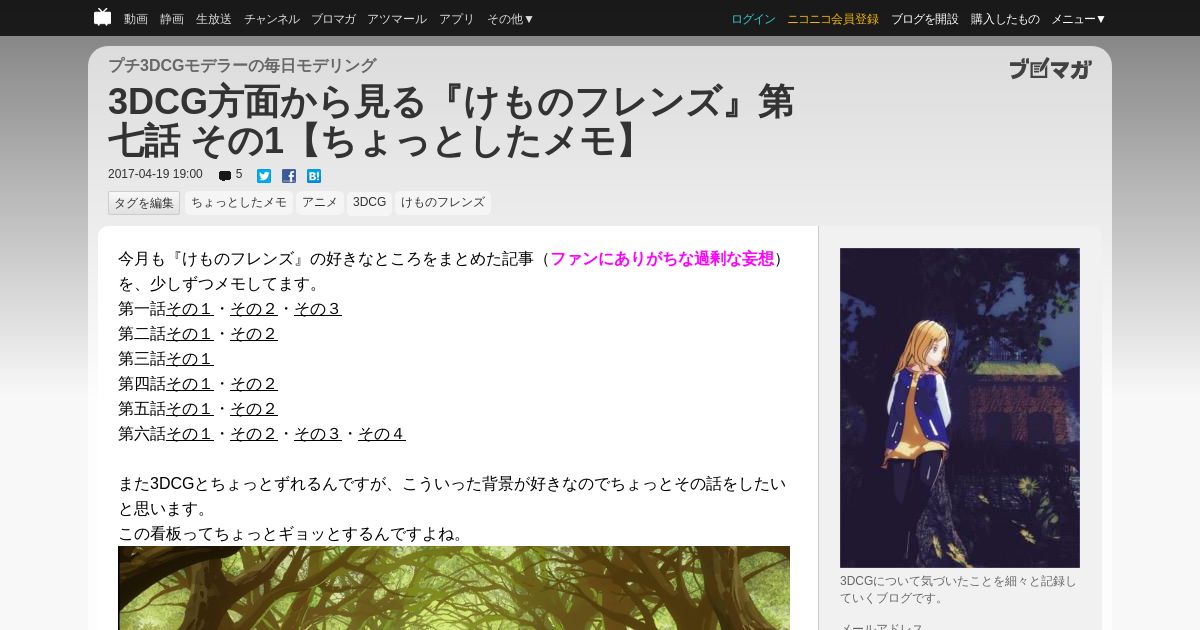Share the article via Facebook icon
1200x630 pixels.
point(289,176)
